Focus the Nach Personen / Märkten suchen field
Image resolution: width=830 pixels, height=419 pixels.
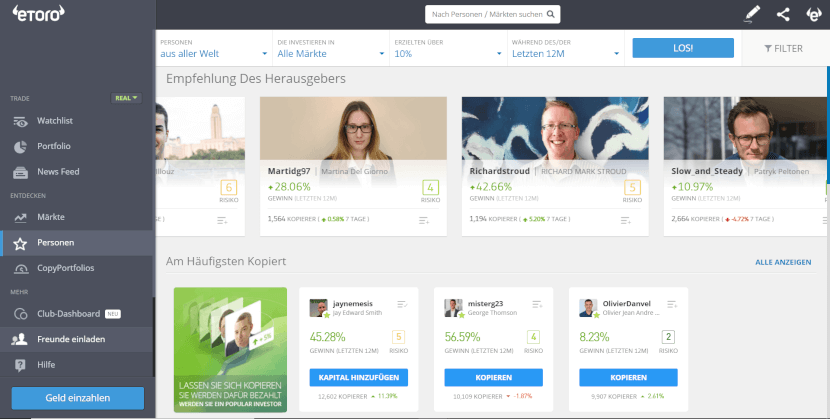492,14
